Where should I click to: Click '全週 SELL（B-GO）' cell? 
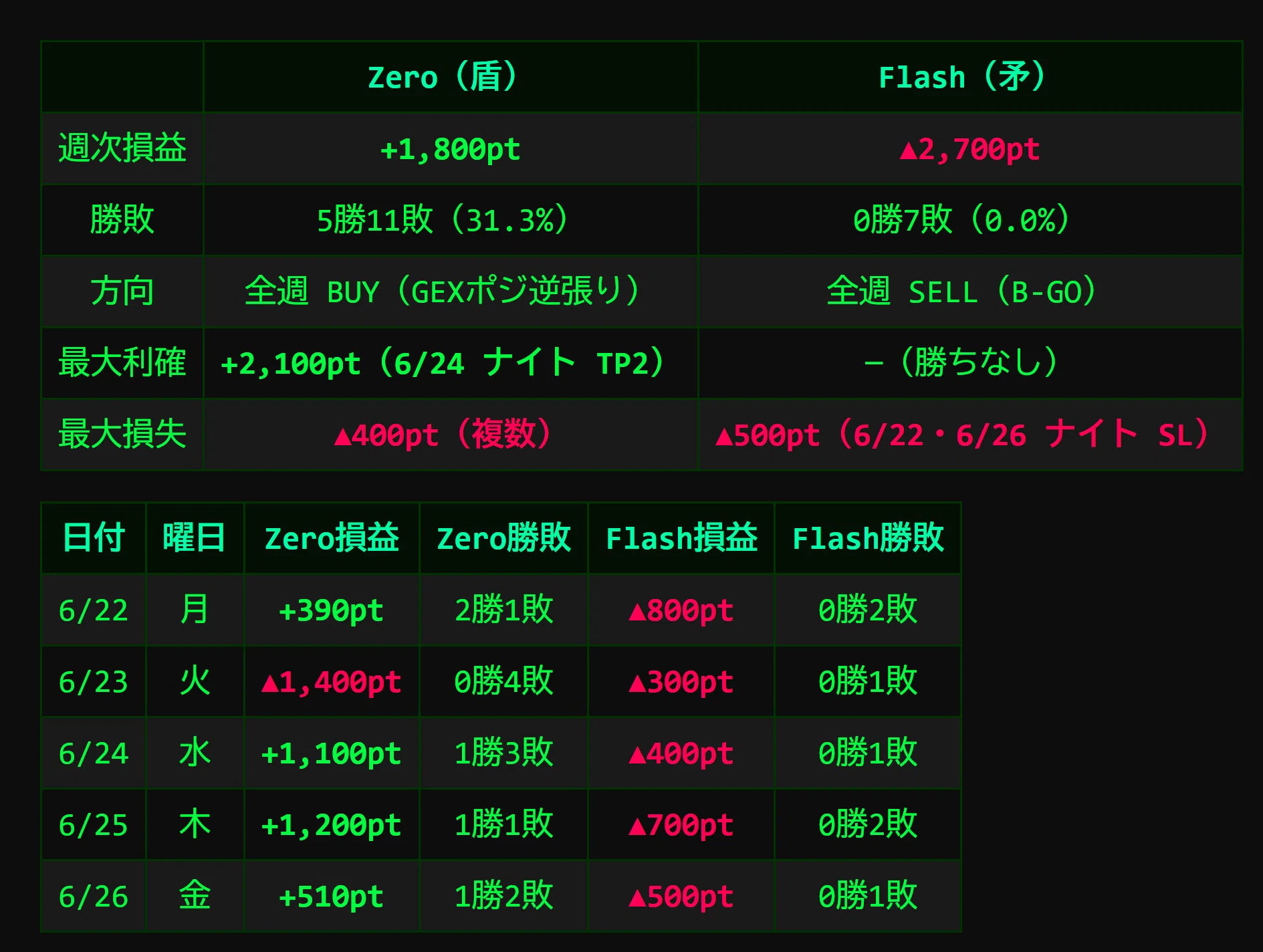tap(970, 291)
